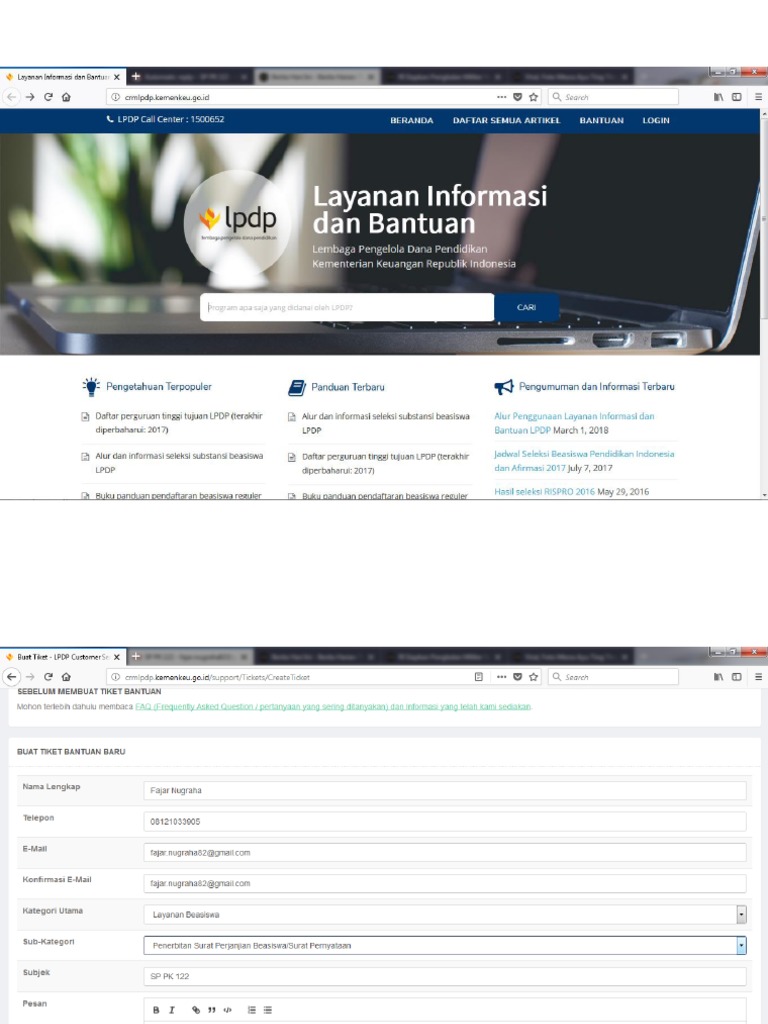Open a new tab in the bottom browser window
Viewport: 768px width, 1024px height.
(x=136, y=656)
